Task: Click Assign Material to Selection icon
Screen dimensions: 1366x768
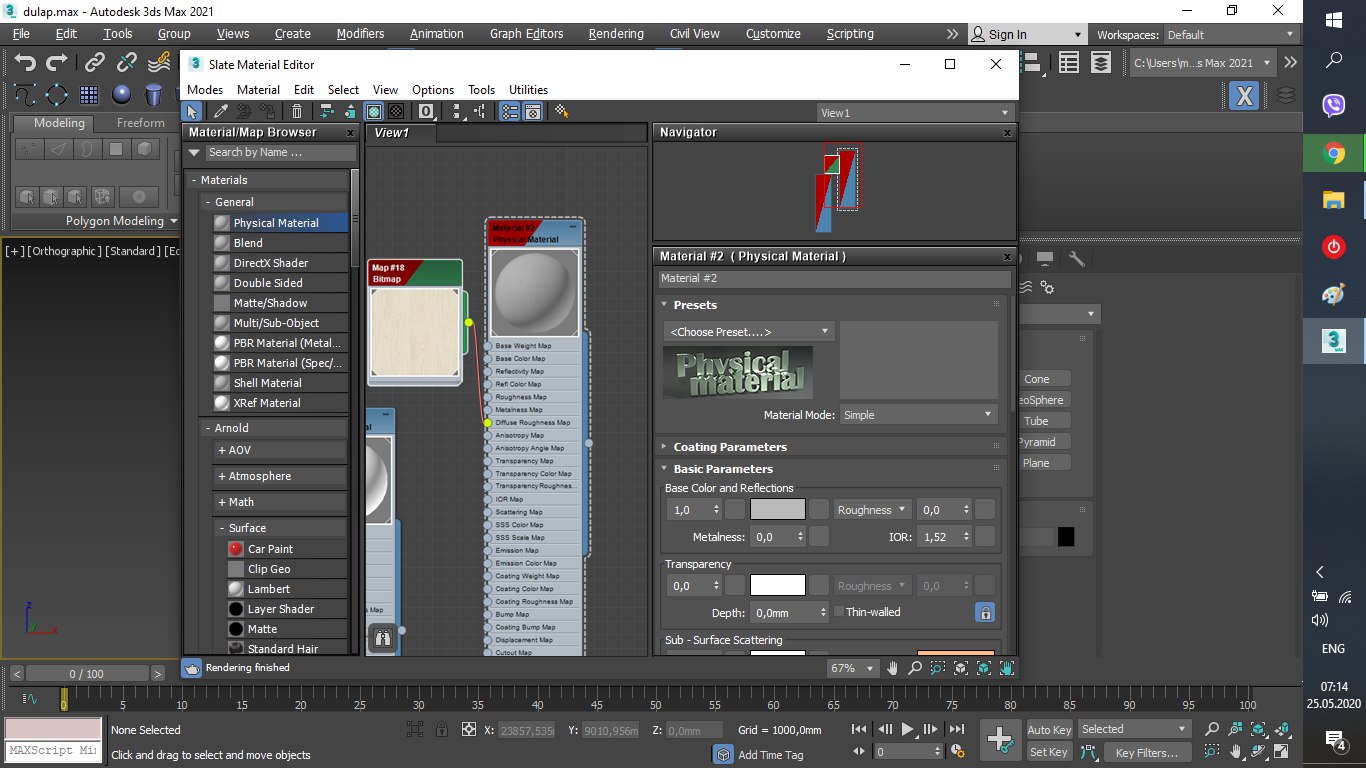Action: [266, 112]
